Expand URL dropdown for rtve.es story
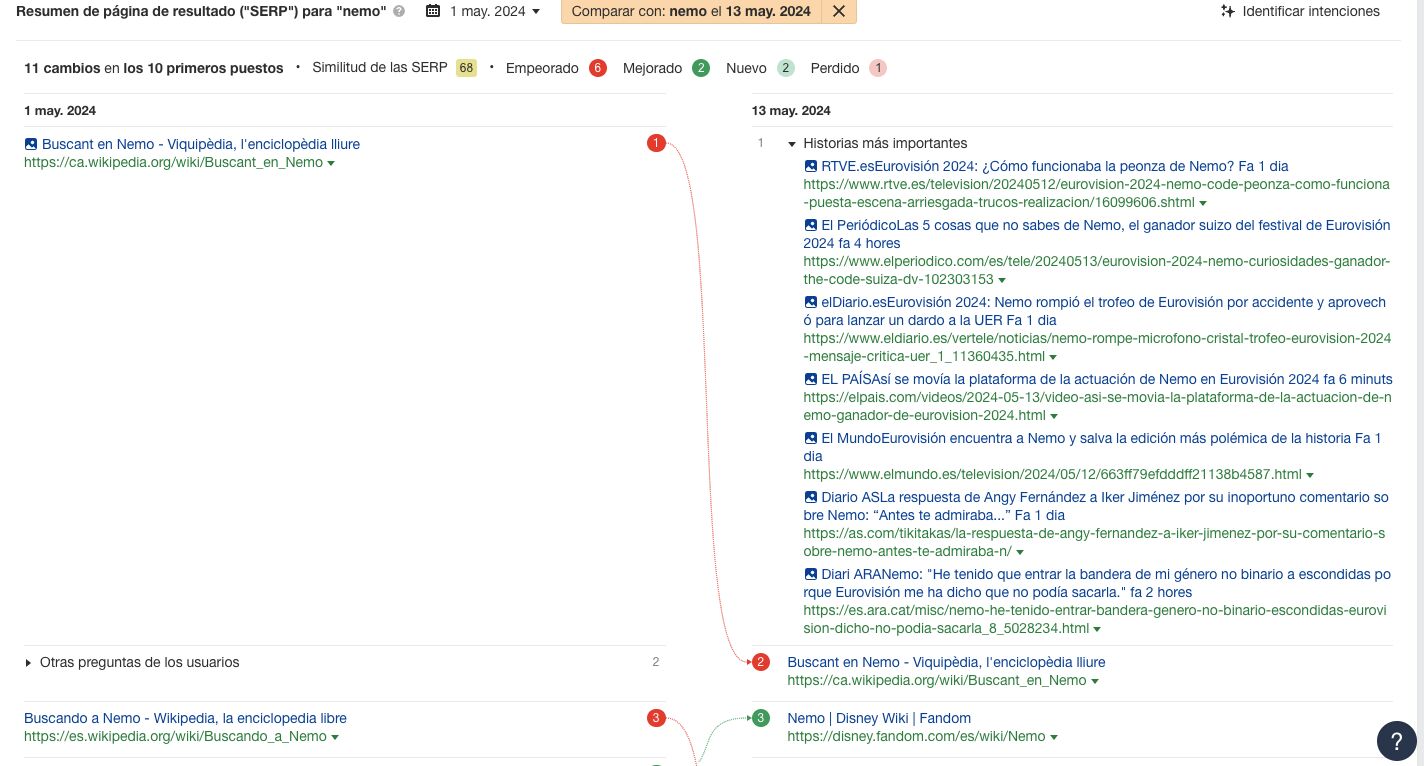The width and height of the screenshot is (1424, 766). click(x=1203, y=203)
